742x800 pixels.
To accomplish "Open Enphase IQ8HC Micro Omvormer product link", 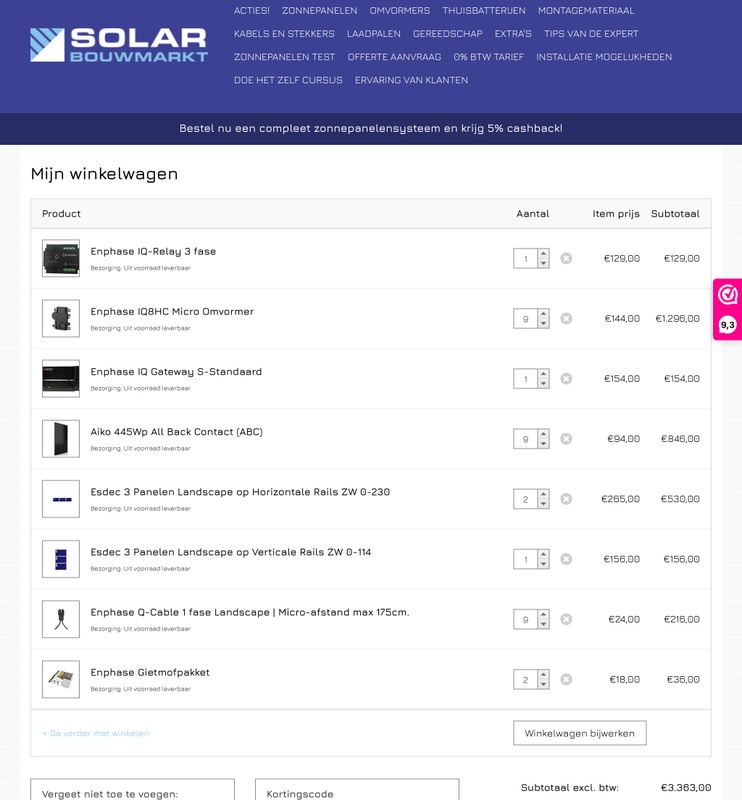I will pos(172,312).
